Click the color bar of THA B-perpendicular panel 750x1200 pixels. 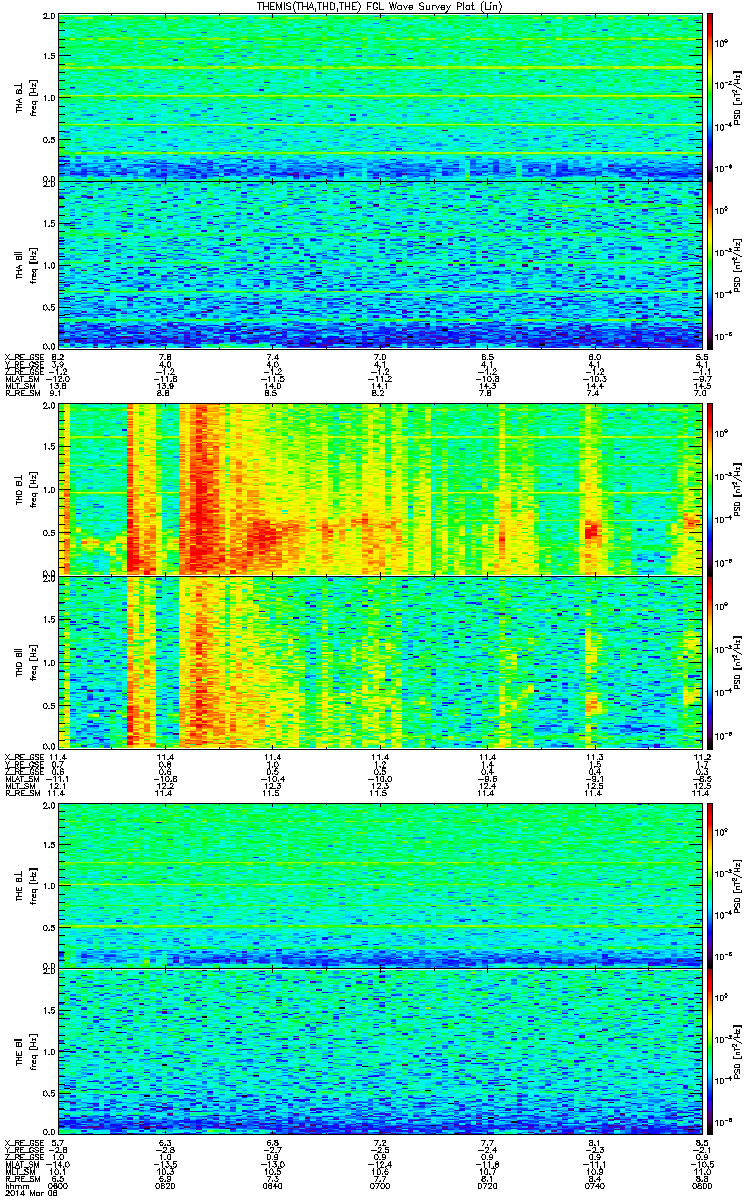[711, 96]
